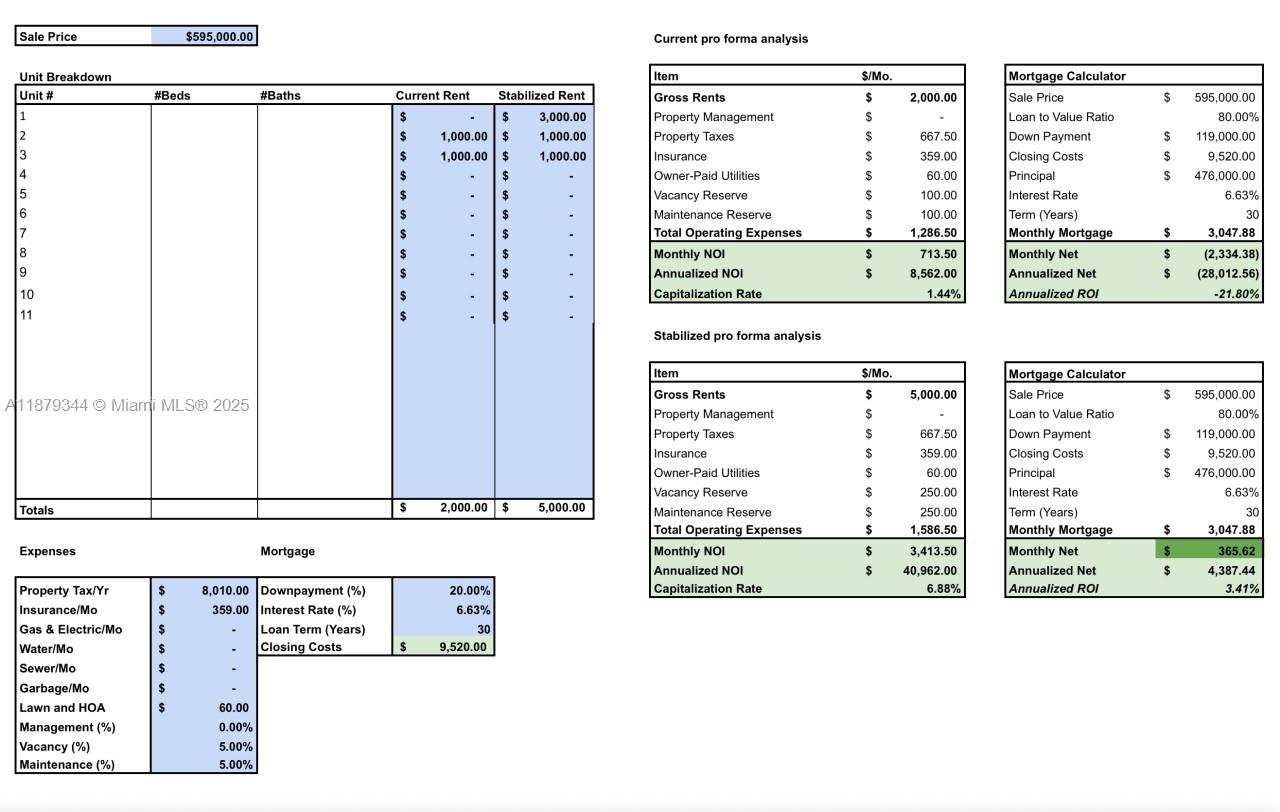The width and height of the screenshot is (1280, 812).
Task: Click the Vacancy (%) value cell
Action: 204,747
